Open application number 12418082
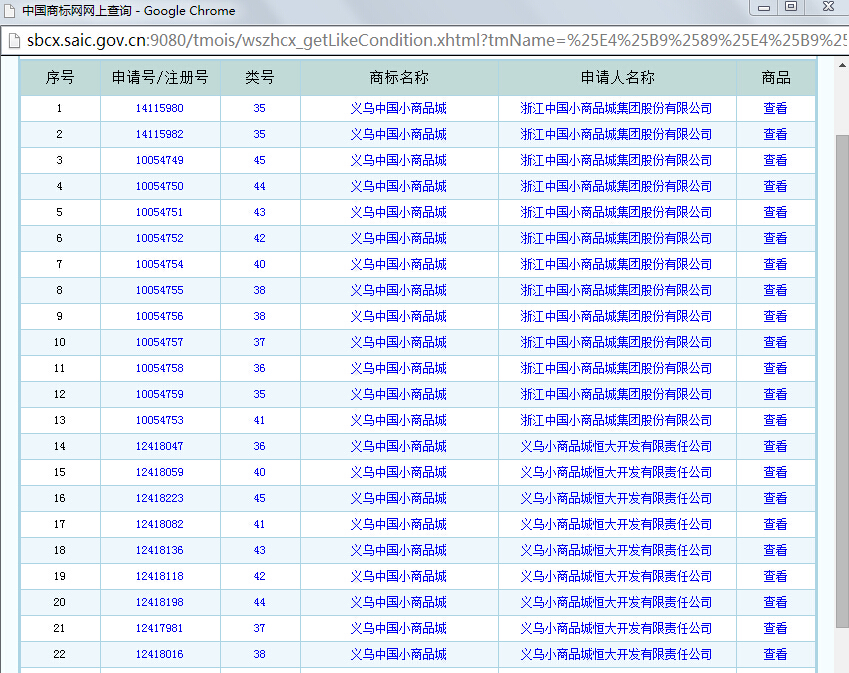This screenshot has width=849, height=673. click(160, 524)
